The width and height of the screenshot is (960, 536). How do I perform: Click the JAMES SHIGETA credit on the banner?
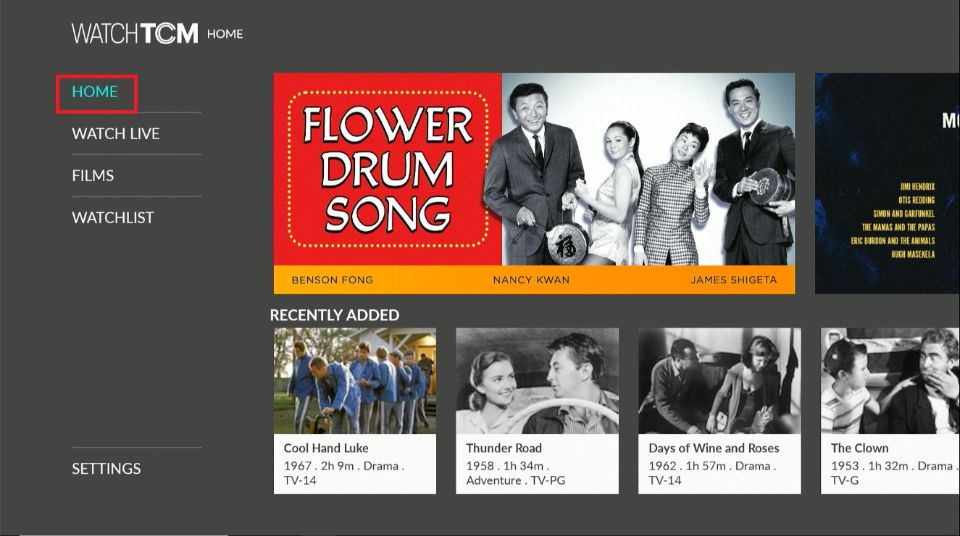tap(733, 280)
